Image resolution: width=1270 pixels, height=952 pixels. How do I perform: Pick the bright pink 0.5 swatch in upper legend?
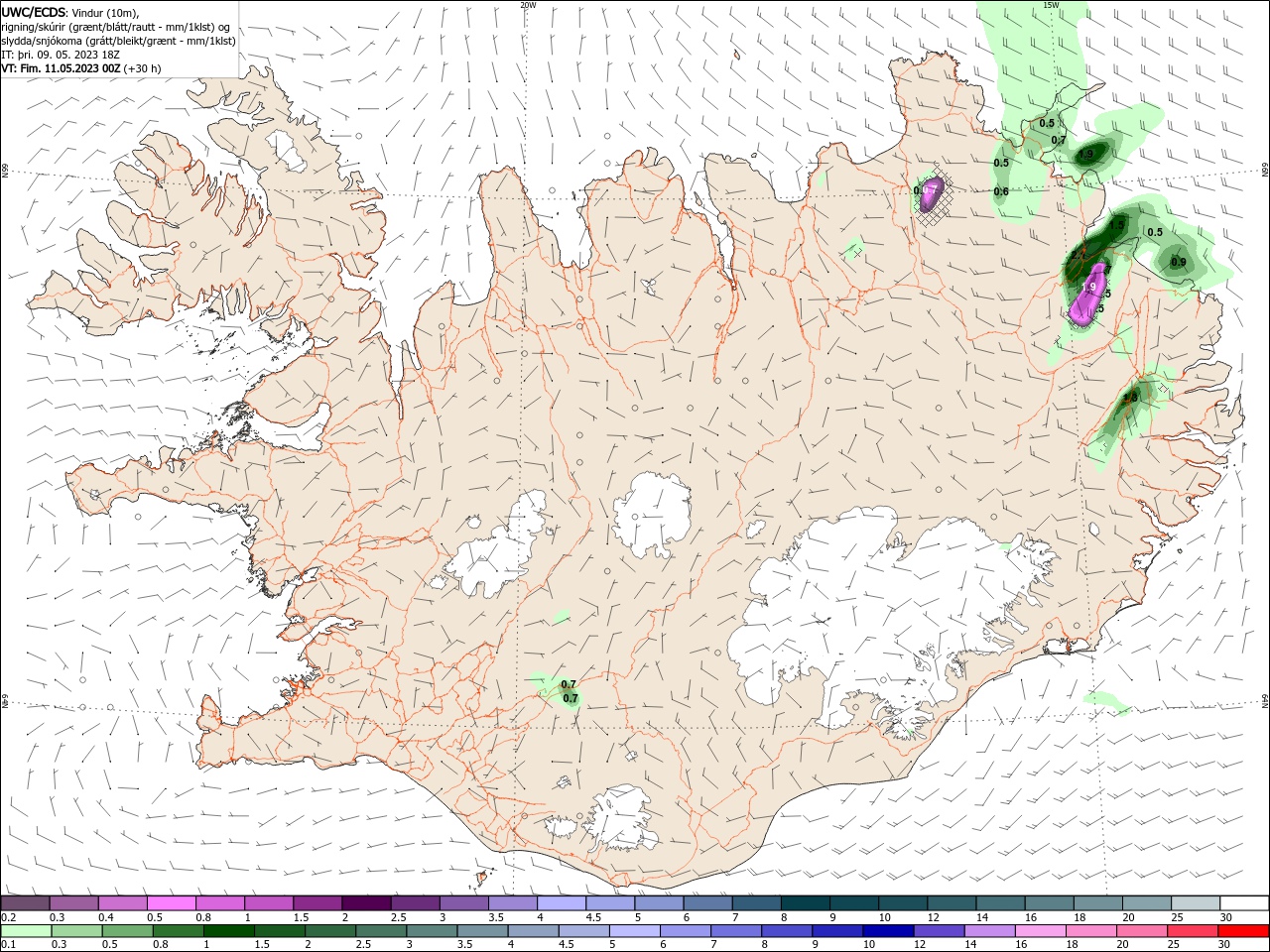[171, 903]
